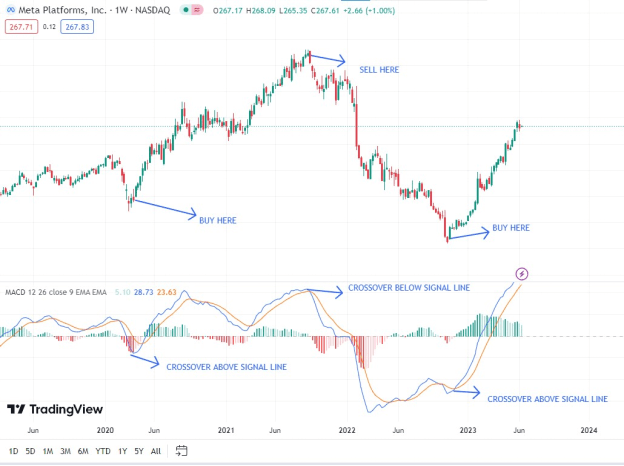Click the 2023 label on time axis
Viewport: 624px width, 466px height.
point(468,430)
